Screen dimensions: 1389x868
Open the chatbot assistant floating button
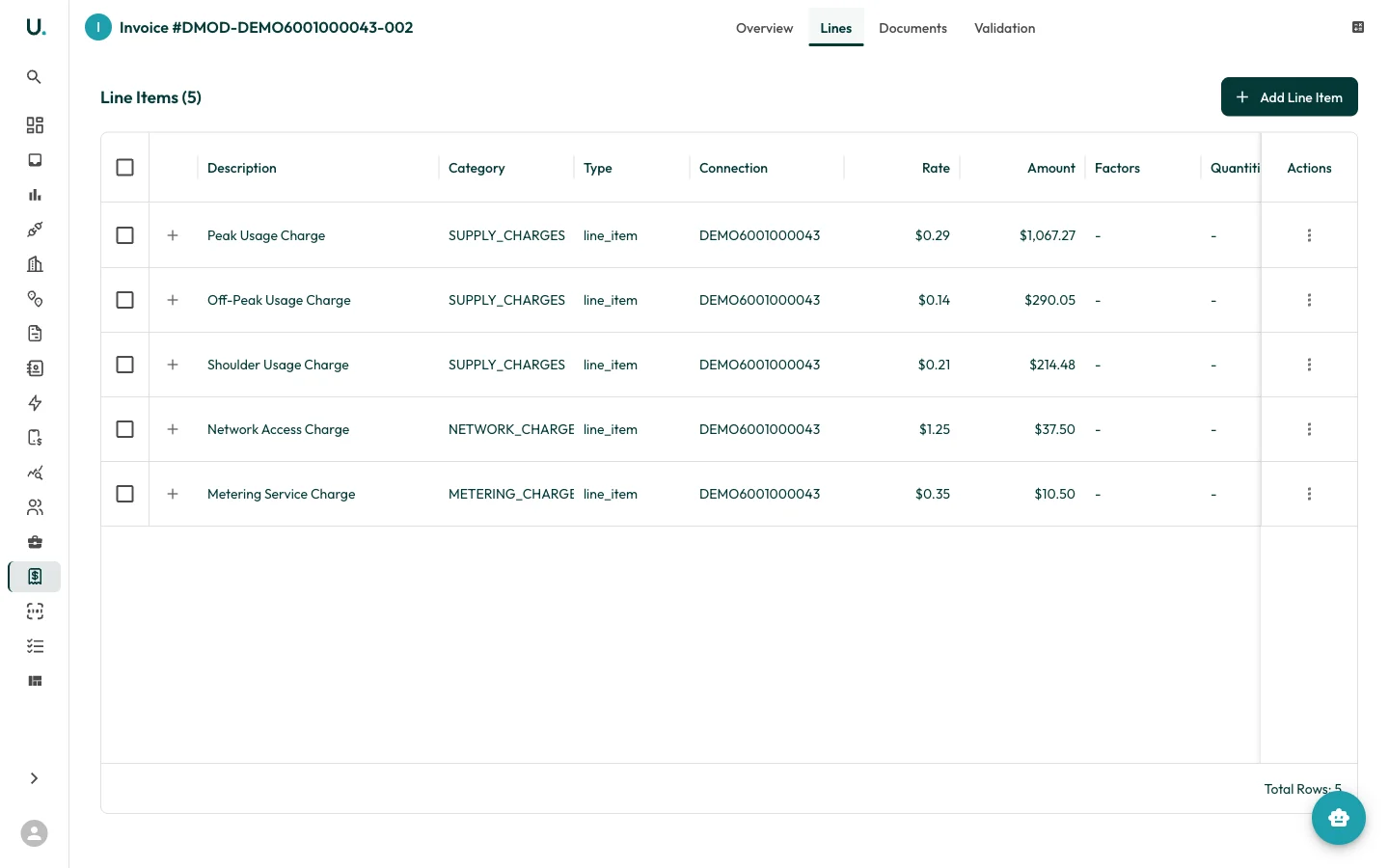1339,818
